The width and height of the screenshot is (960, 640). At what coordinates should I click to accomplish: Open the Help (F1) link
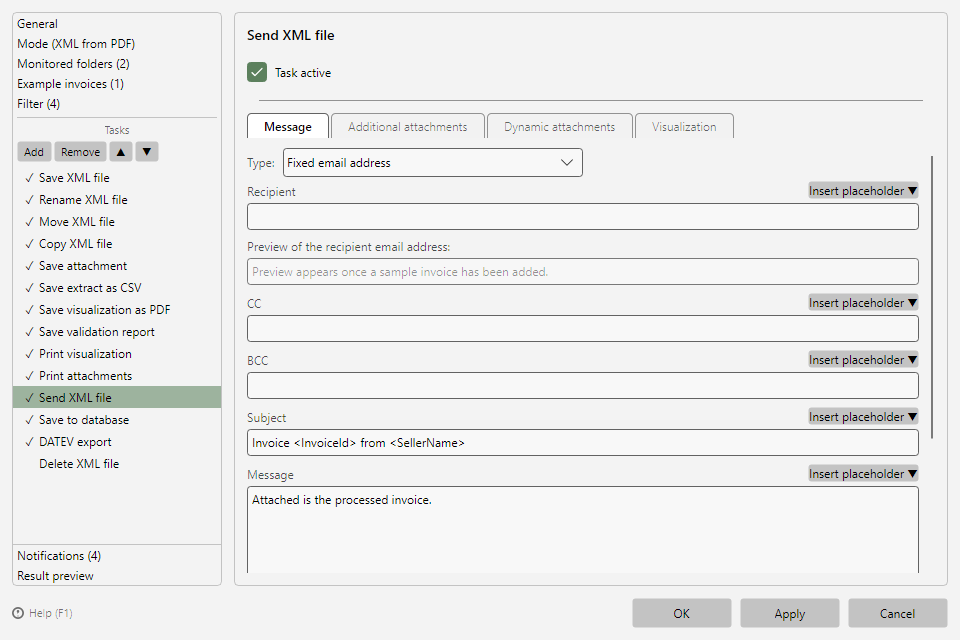(51, 613)
